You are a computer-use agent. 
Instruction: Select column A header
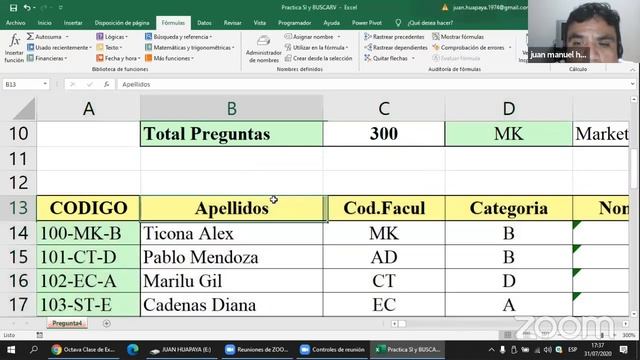88,109
